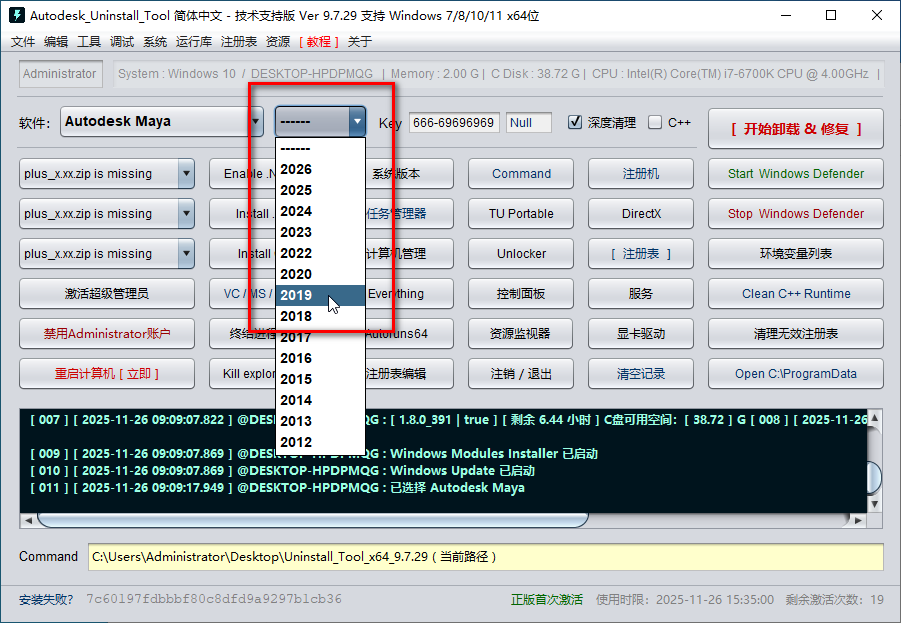901x623 pixels.
Task: Click the Null input field
Action: tap(529, 122)
